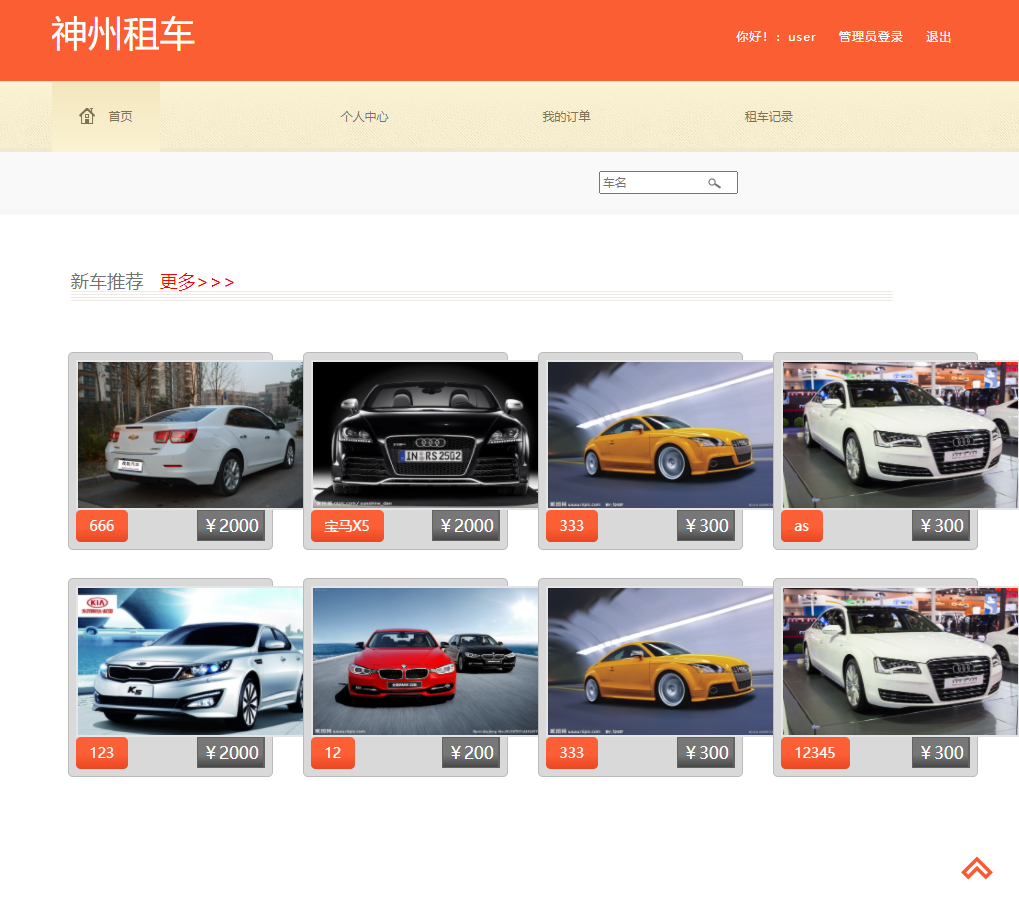The height and width of the screenshot is (902, 1019).
Task: Open the yellow Audi TT car thumbnail
Action: click(659, 434)
